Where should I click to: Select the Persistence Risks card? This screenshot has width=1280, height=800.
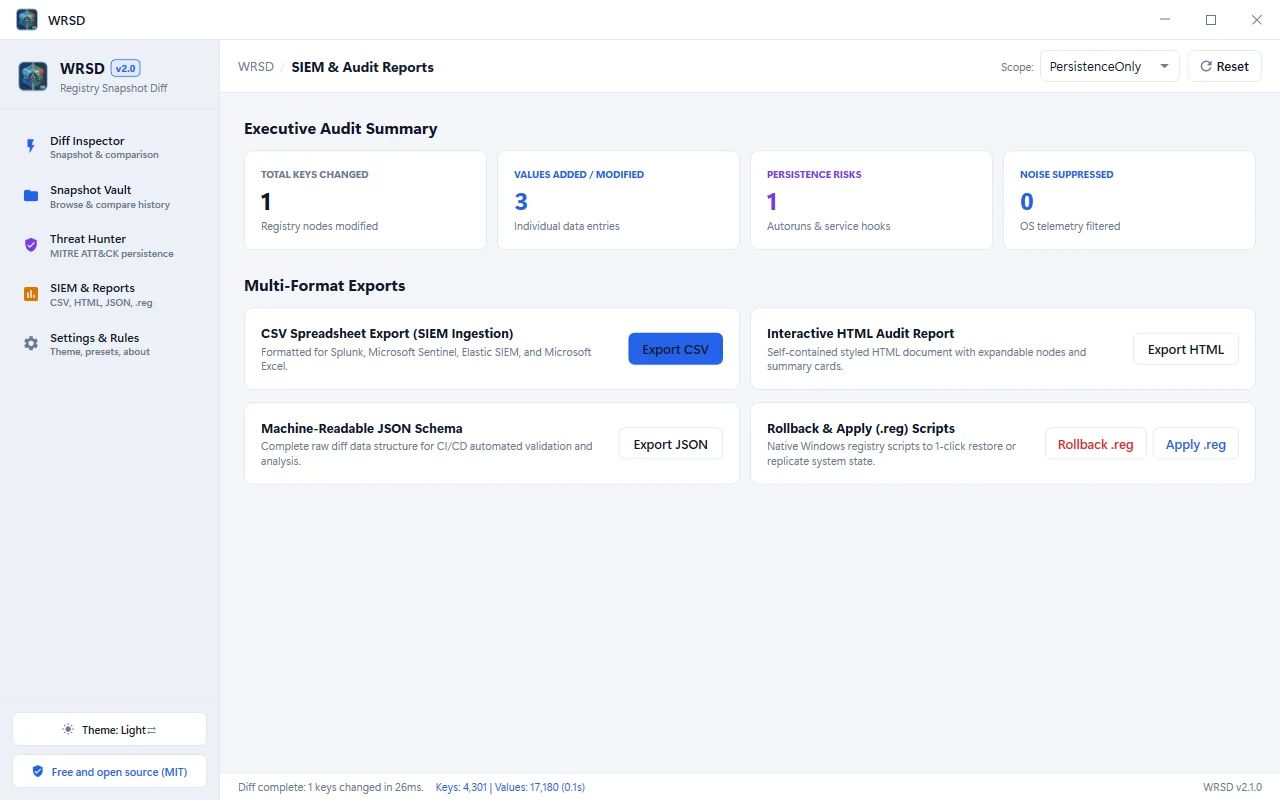[871, 200]
